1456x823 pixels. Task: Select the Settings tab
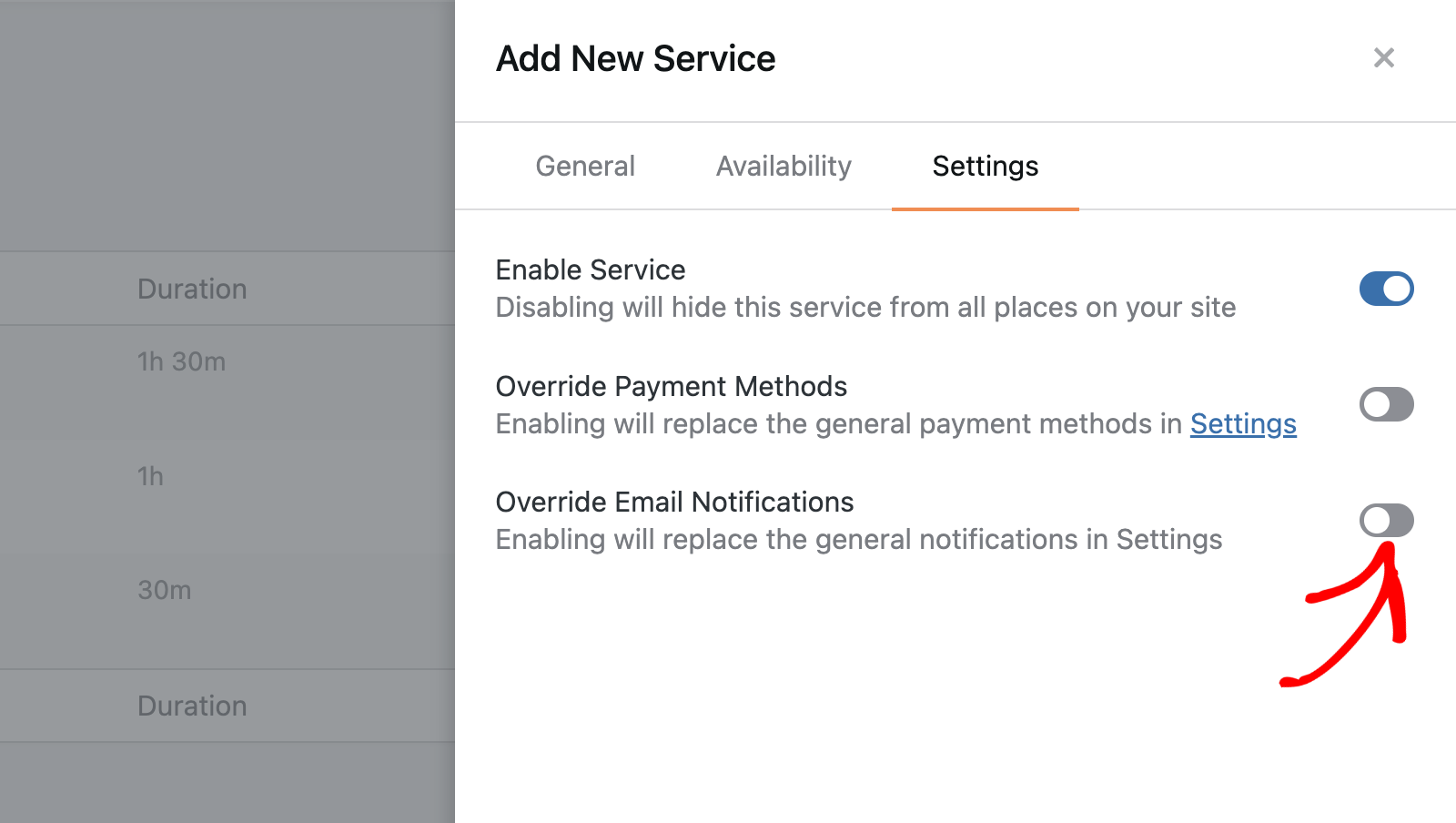point(985,166)
